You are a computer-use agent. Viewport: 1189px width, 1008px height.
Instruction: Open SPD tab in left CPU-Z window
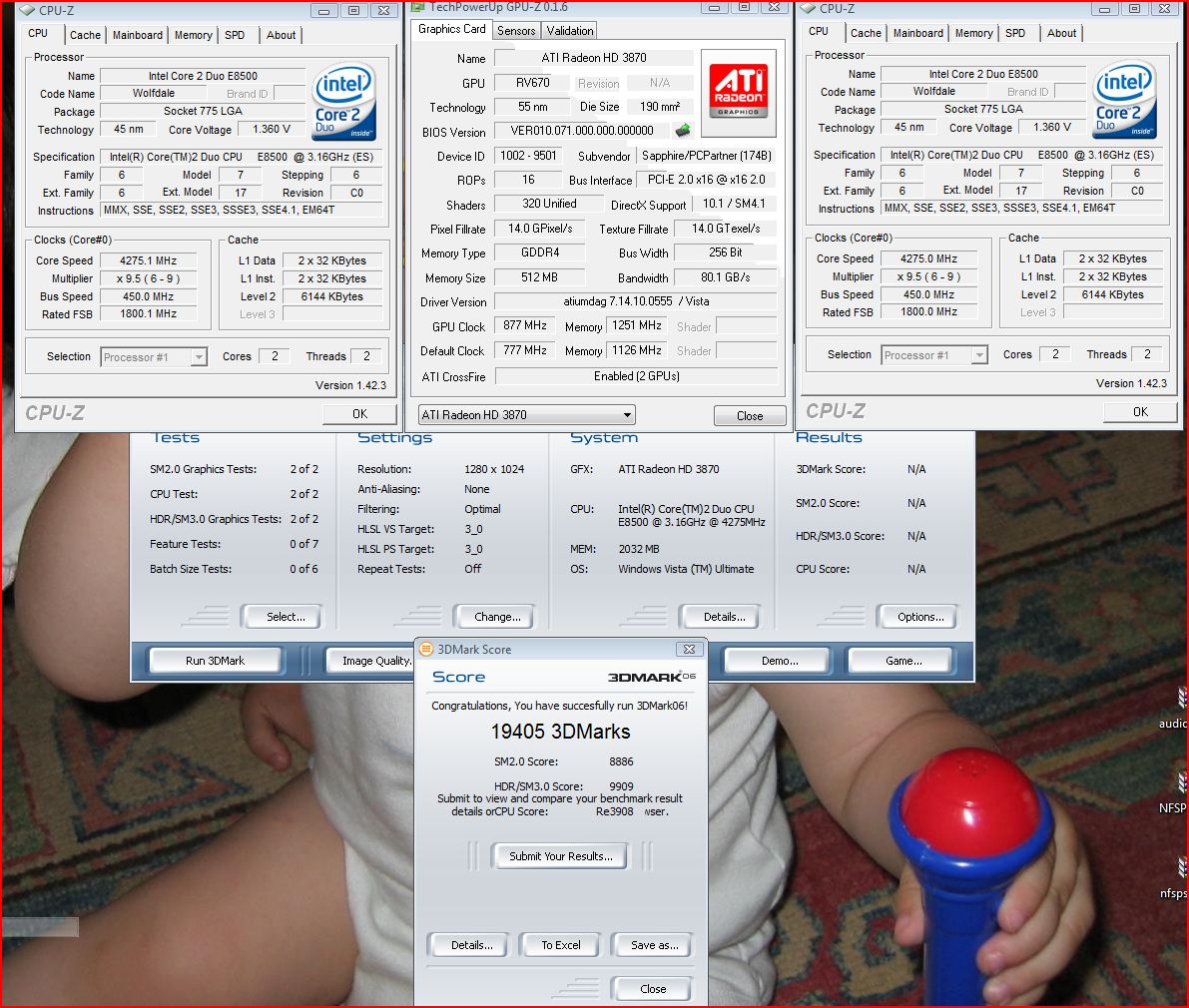tap(235, 35)
